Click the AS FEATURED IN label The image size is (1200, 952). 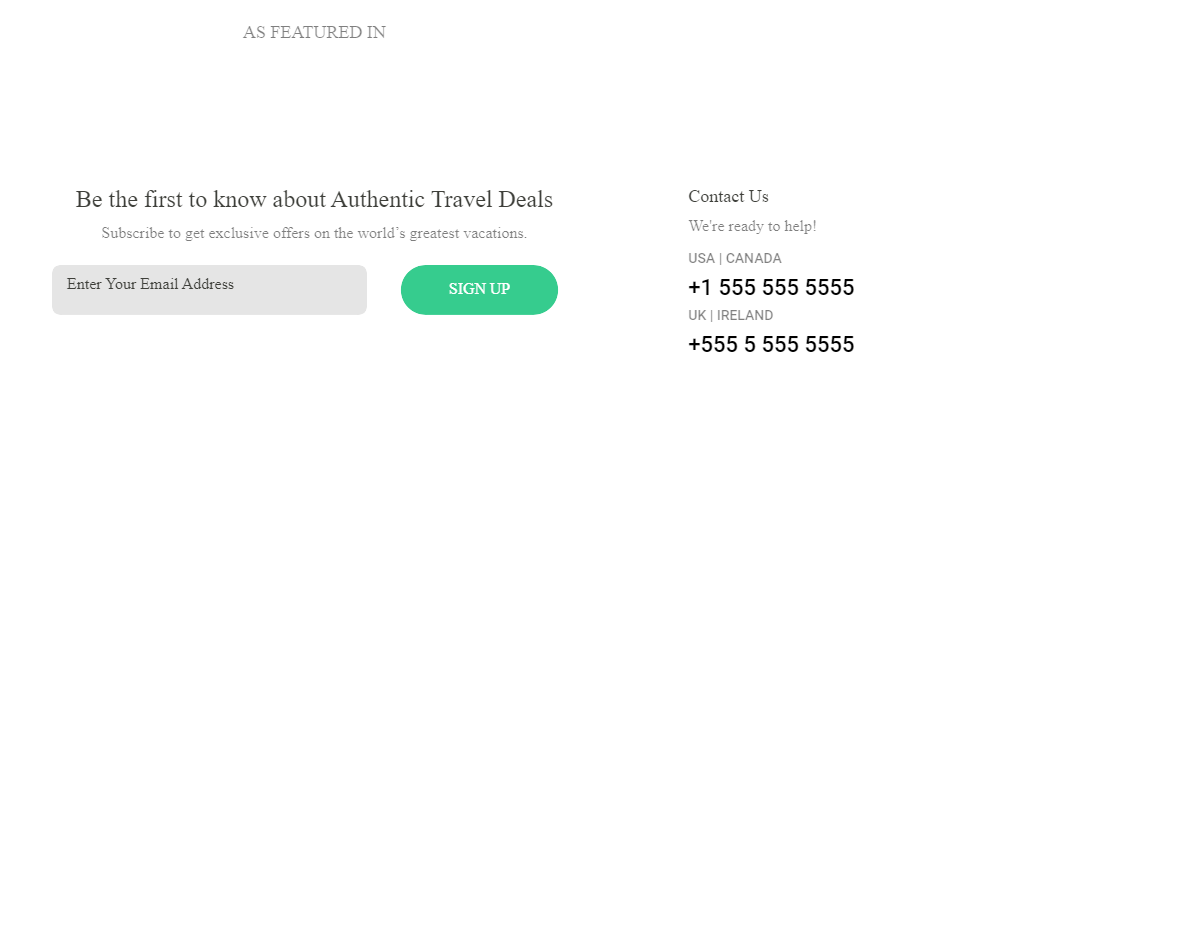tap(314, 33)
